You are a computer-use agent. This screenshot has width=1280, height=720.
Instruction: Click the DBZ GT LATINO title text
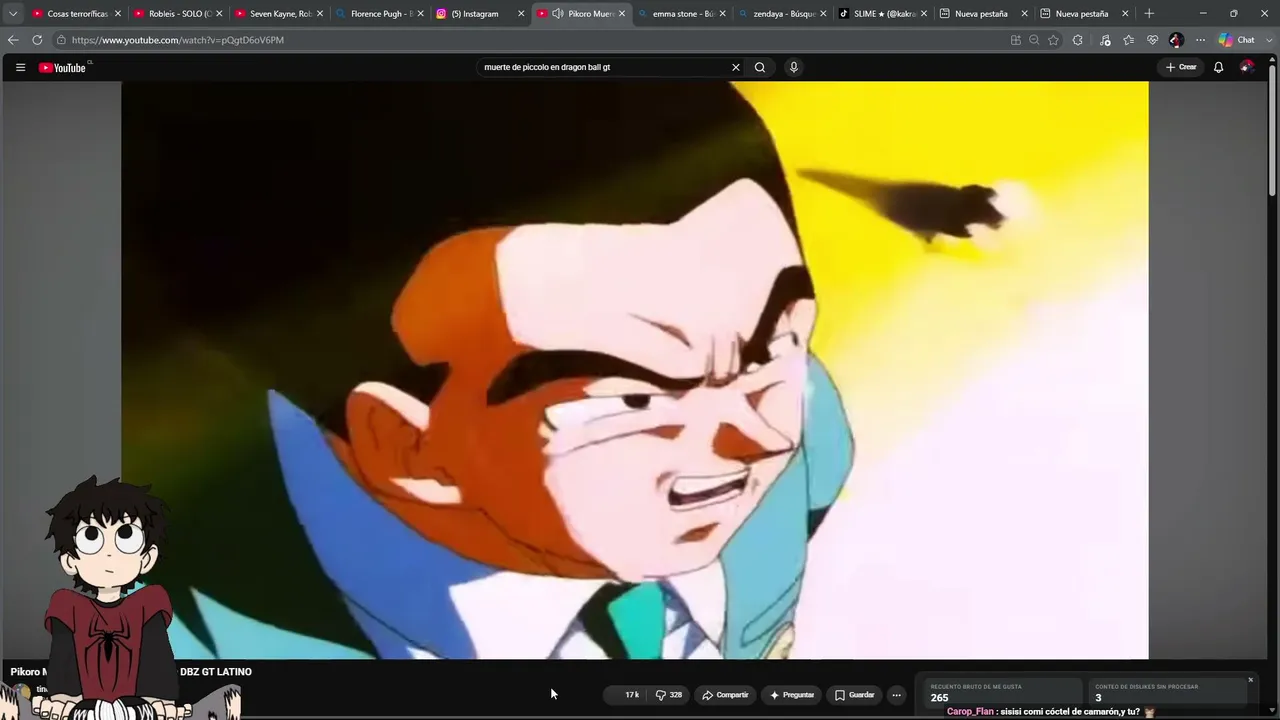click(216, 672)
